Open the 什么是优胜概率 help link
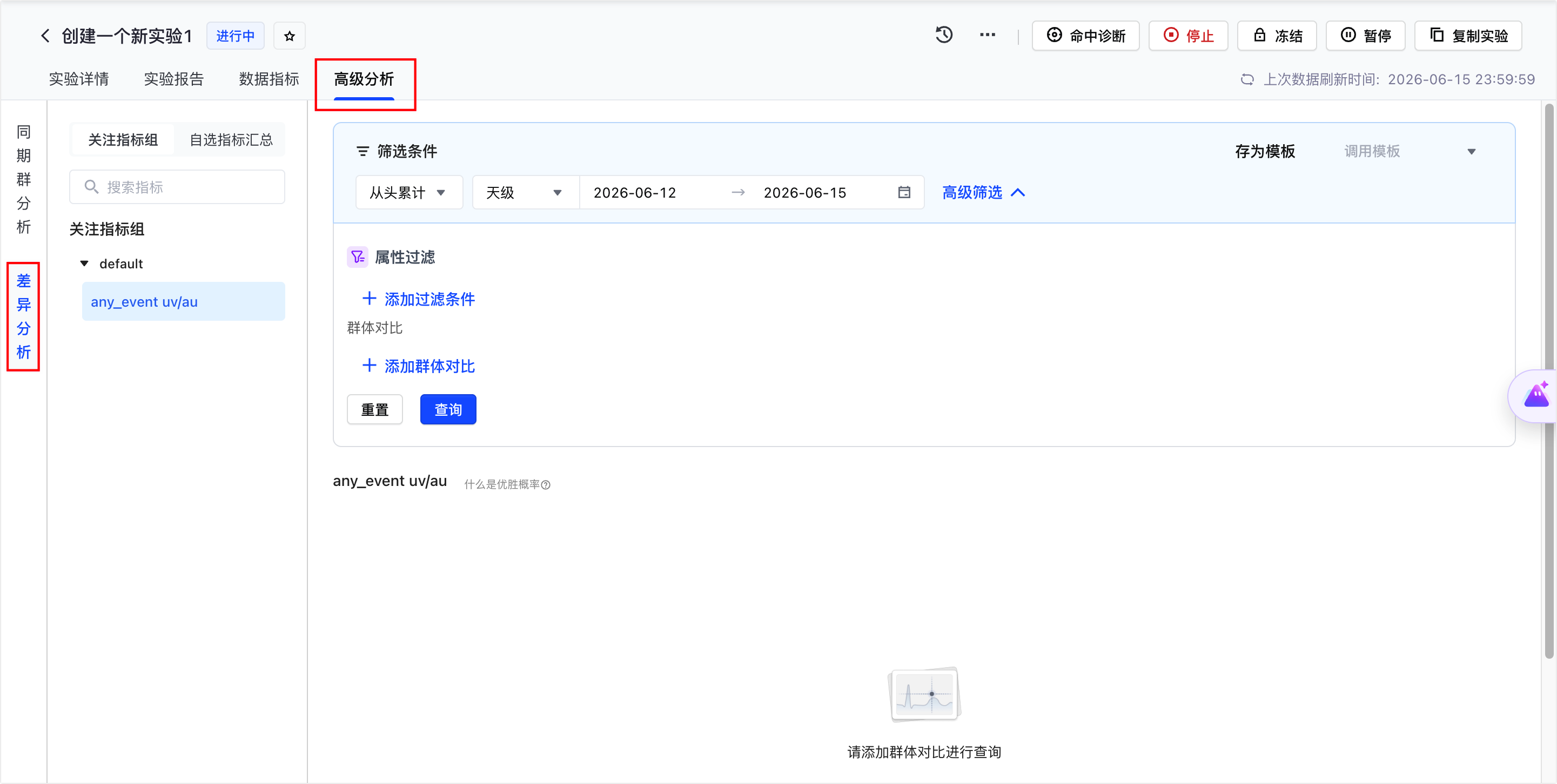Screen dimensions: 1557x784 click(x=507, y=484)
